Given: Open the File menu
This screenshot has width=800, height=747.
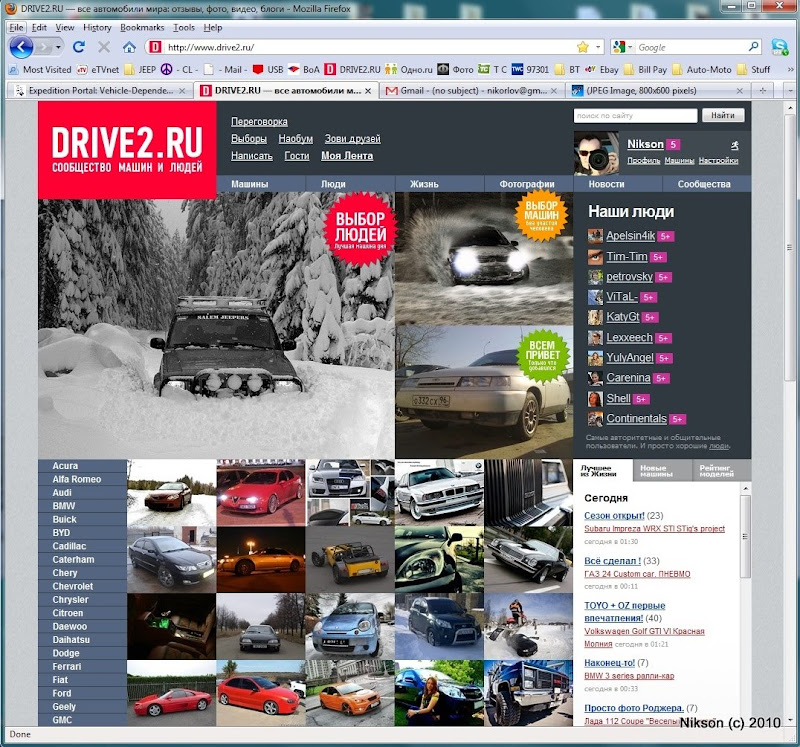Looking at the screenshot, I should [16, 28].
